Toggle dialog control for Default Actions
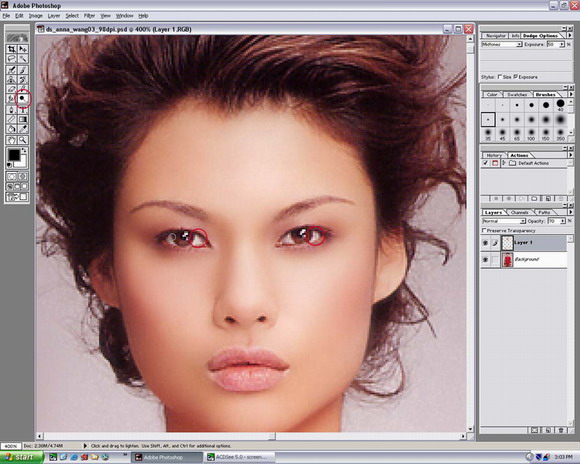580x464 pixels. [495, 163]
